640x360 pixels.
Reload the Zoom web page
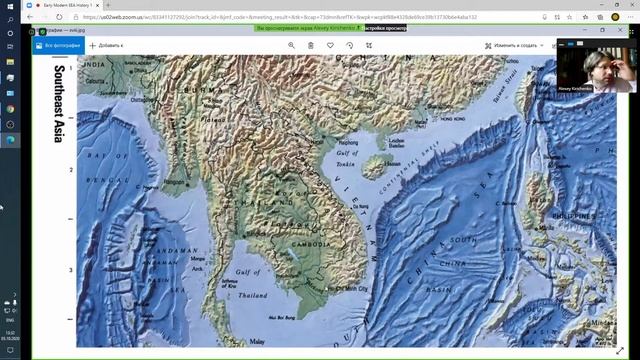pyautogui.click(x=59, y=17)
